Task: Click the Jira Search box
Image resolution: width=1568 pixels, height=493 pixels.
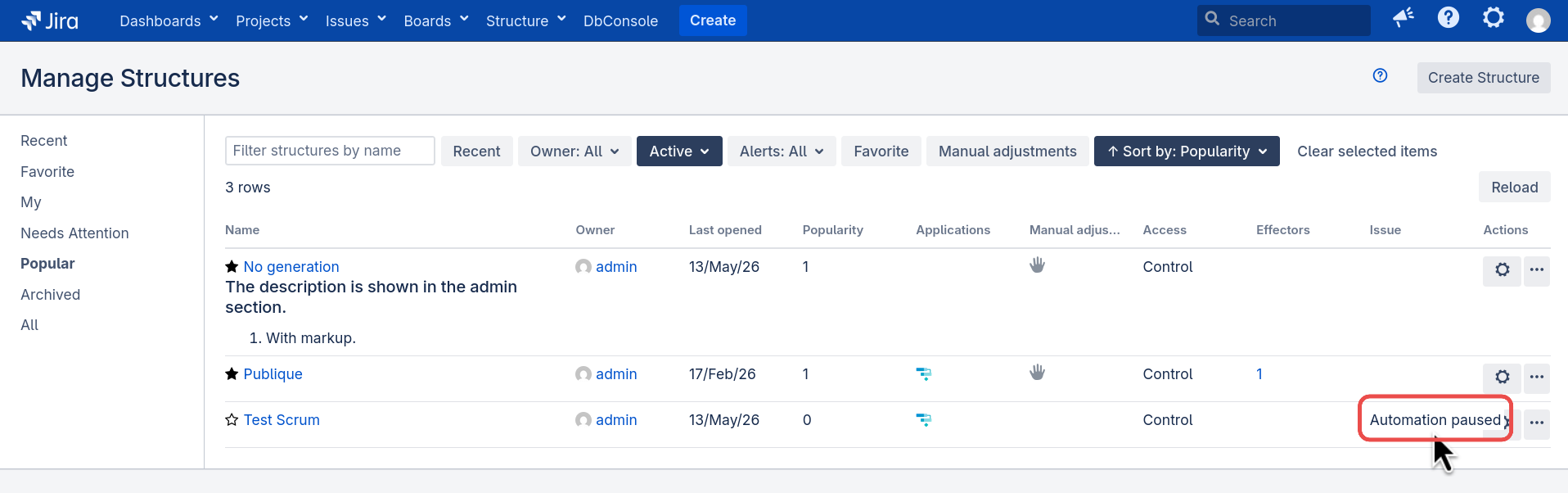Action: [x=1283, y=20]
